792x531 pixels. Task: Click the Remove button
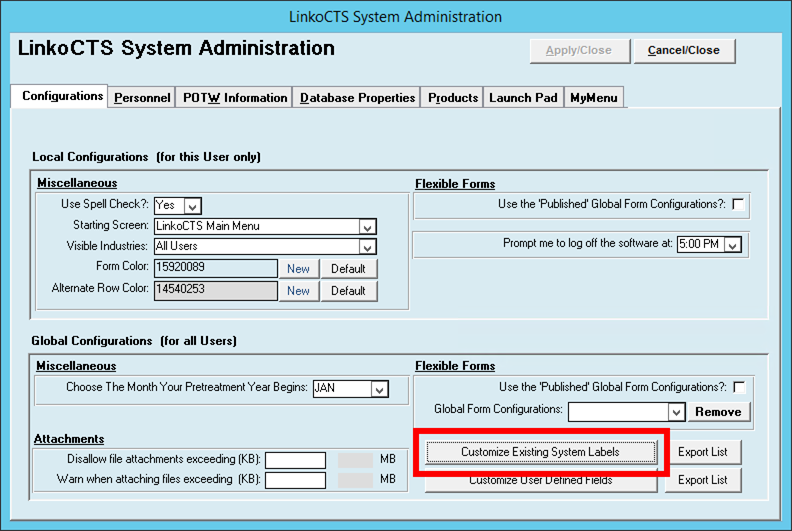point(718,412)
